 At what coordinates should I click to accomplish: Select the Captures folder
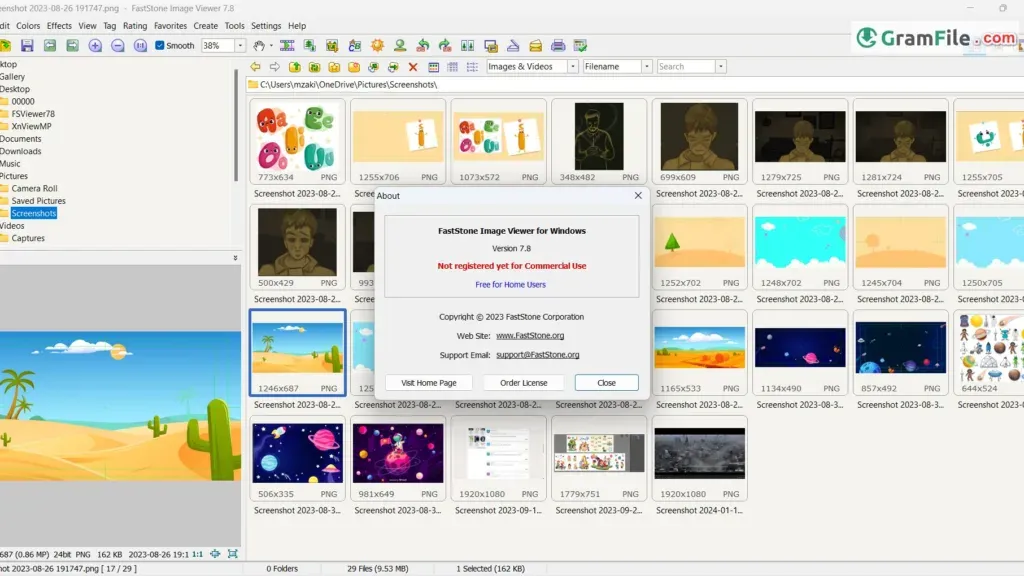pyautogui.click(x=28, y=238)
